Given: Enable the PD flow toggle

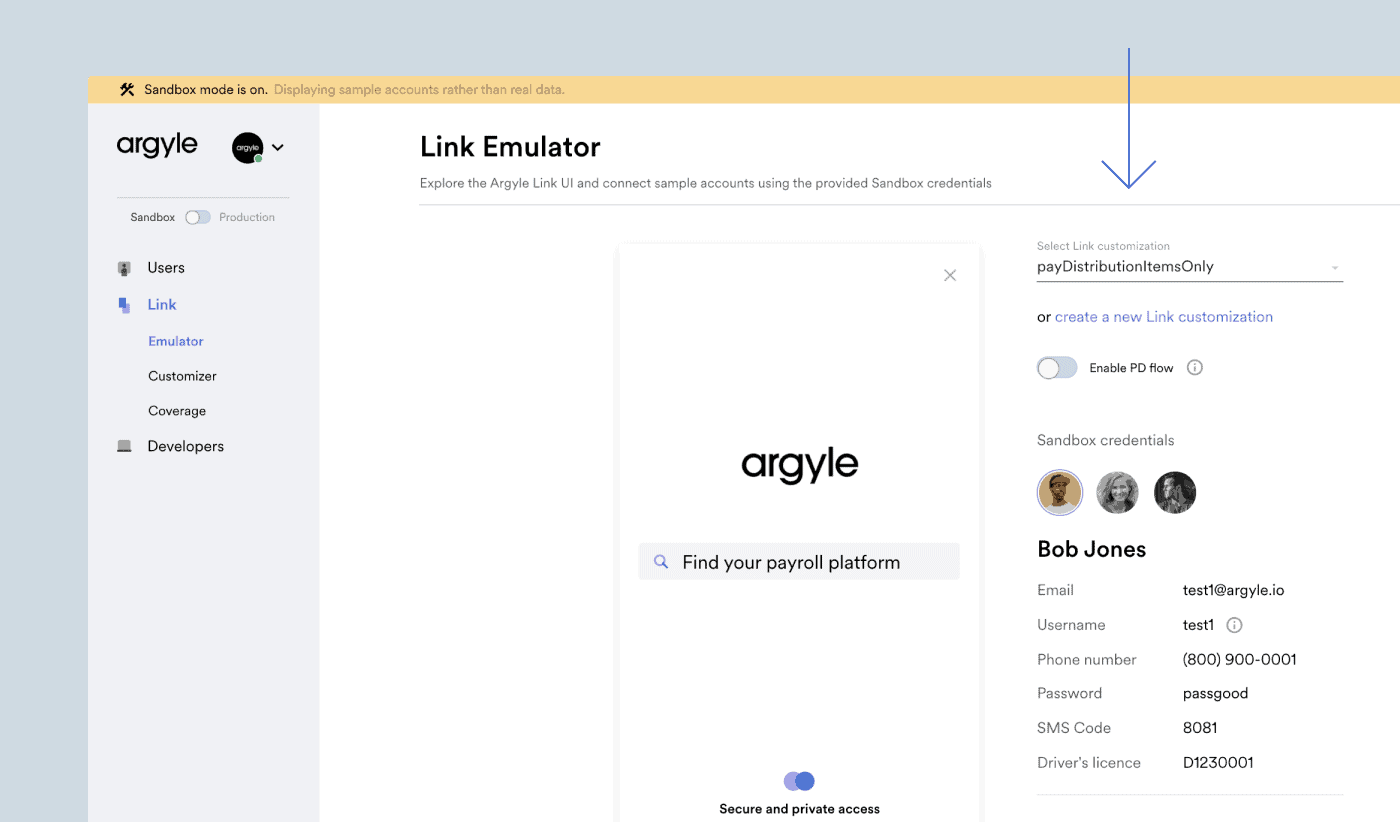Looking at the screenshot, I should click(1057, 368).
